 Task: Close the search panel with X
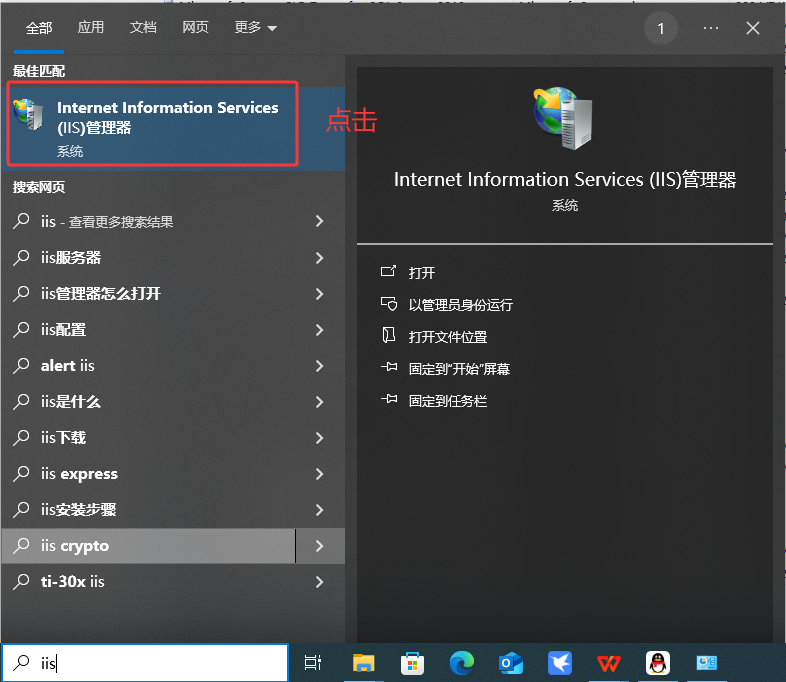click(x=753, y=28)
